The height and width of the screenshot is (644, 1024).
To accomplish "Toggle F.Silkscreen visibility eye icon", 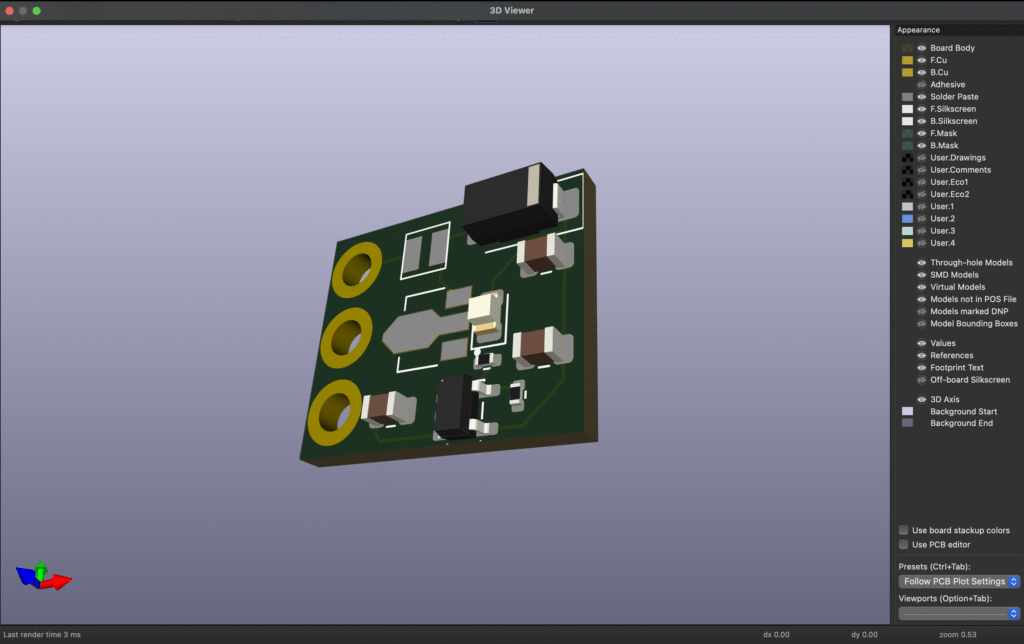I will (x=921, y=109).
